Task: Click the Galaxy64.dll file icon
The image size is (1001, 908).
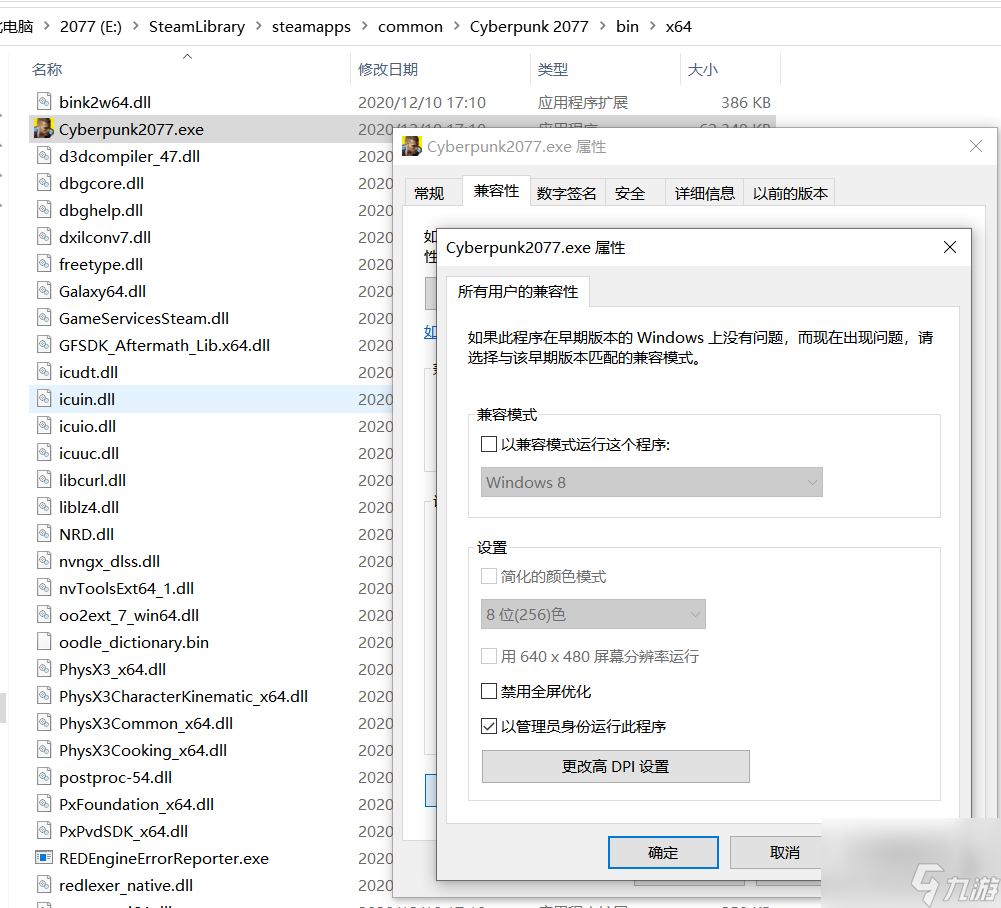Action: tap(44, 291)
